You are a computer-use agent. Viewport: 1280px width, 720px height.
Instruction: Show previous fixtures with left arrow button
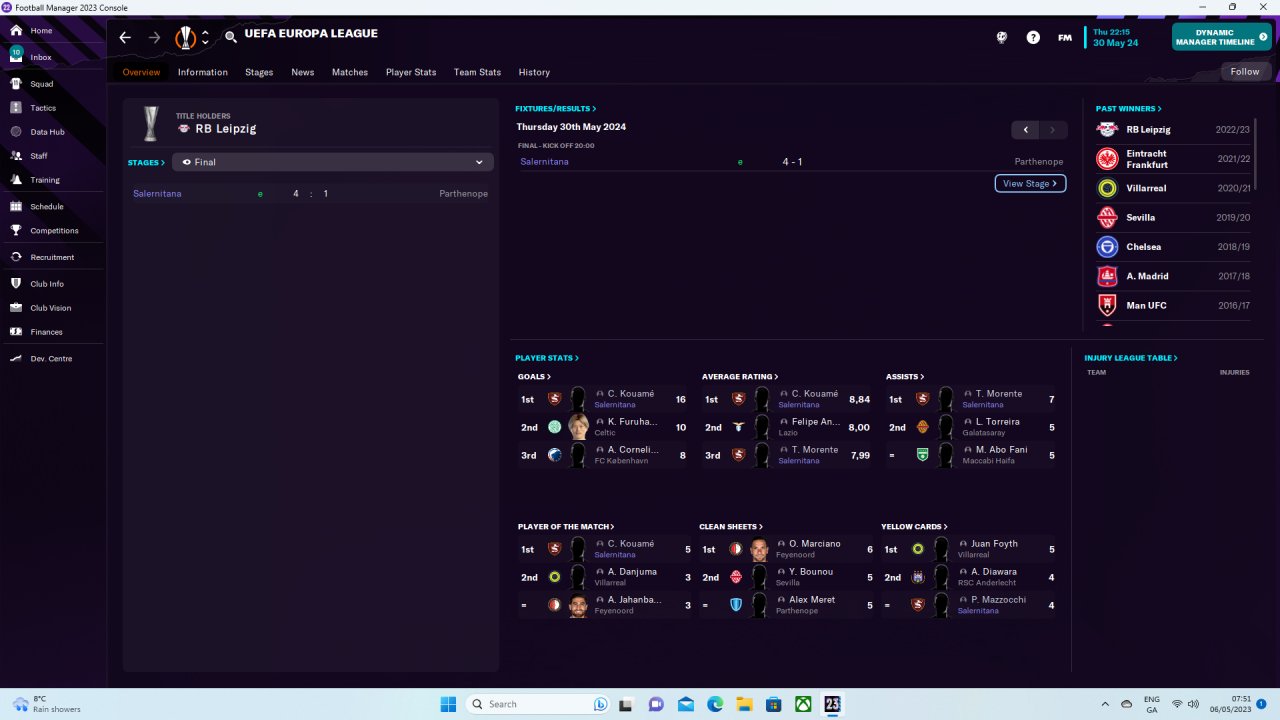pyautogui.click(x=1025, y=130)
